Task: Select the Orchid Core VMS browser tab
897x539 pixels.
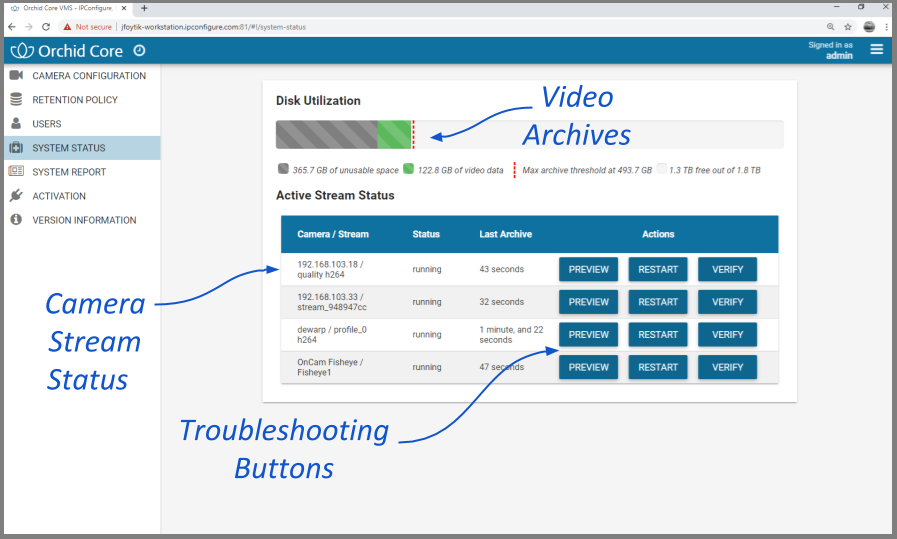Action: [68, 8]
